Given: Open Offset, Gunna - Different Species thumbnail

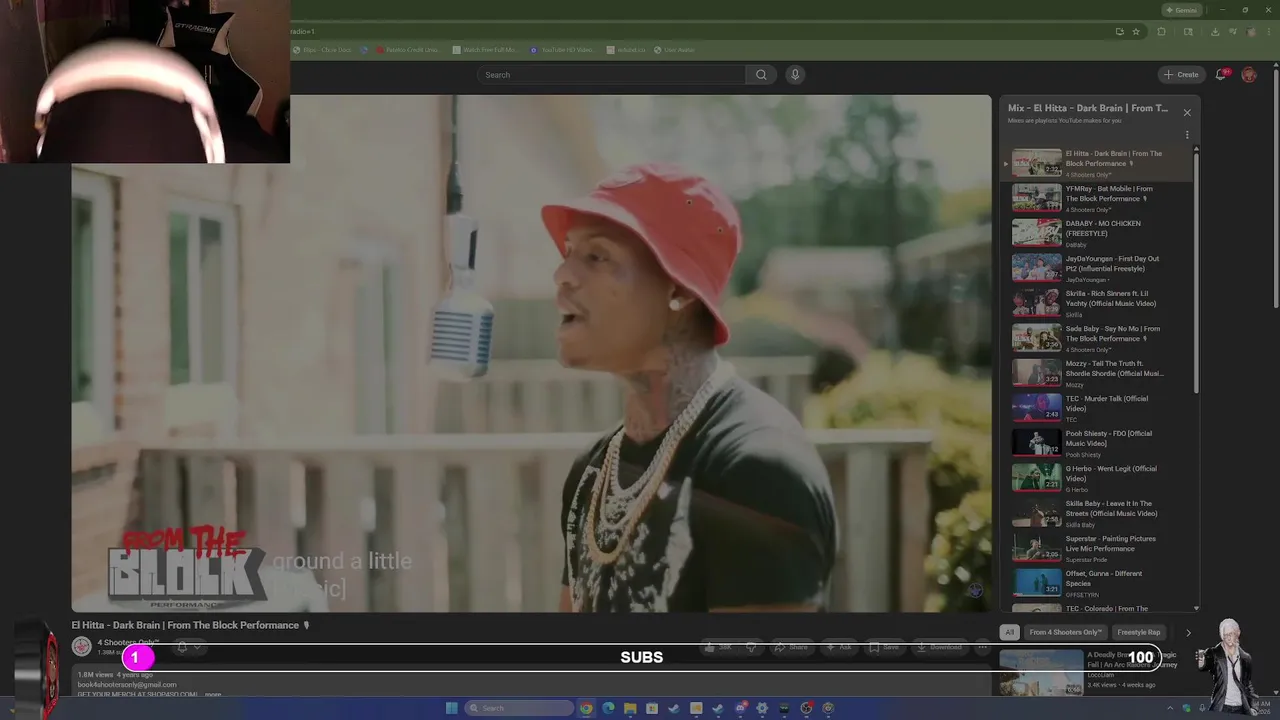Looking at the screenshot, I should click(1037, 582).
